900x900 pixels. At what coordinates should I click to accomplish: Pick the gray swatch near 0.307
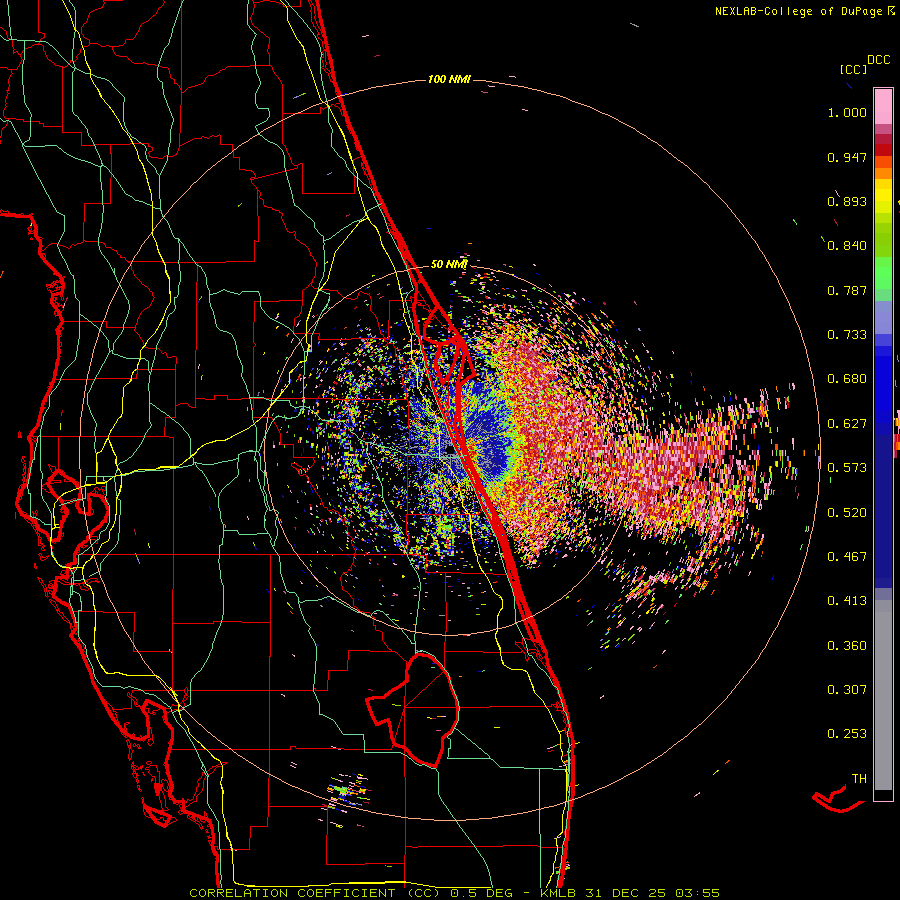[x=883, y=695]
